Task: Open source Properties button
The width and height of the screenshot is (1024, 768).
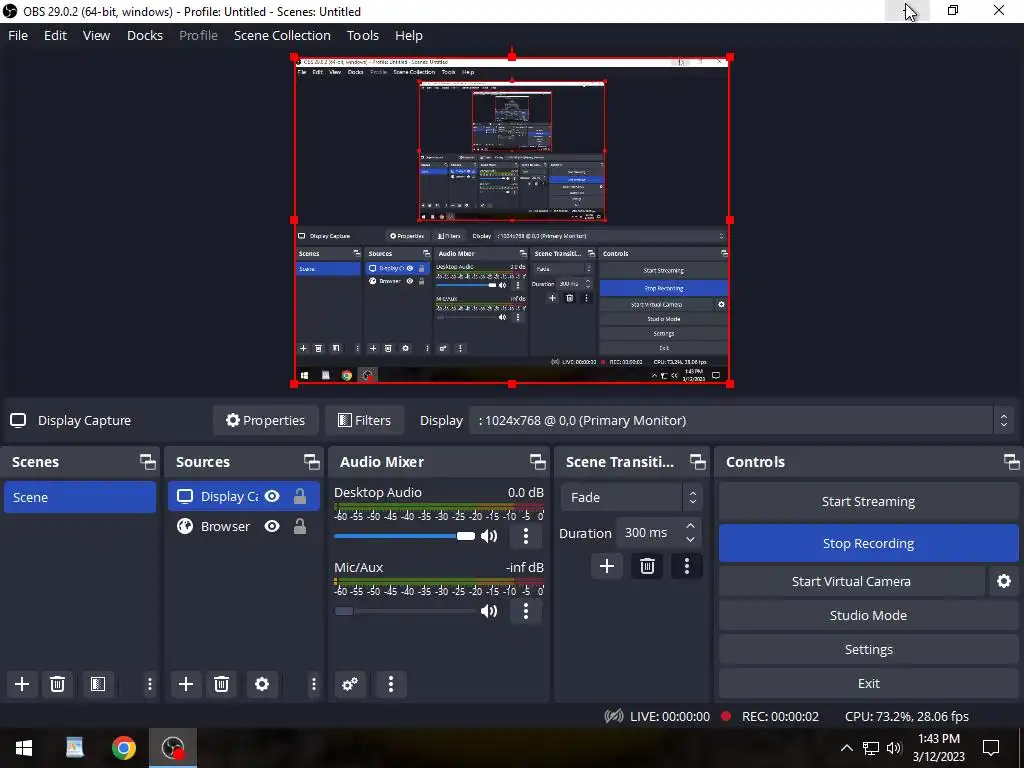Action: (x=266, y=421)
